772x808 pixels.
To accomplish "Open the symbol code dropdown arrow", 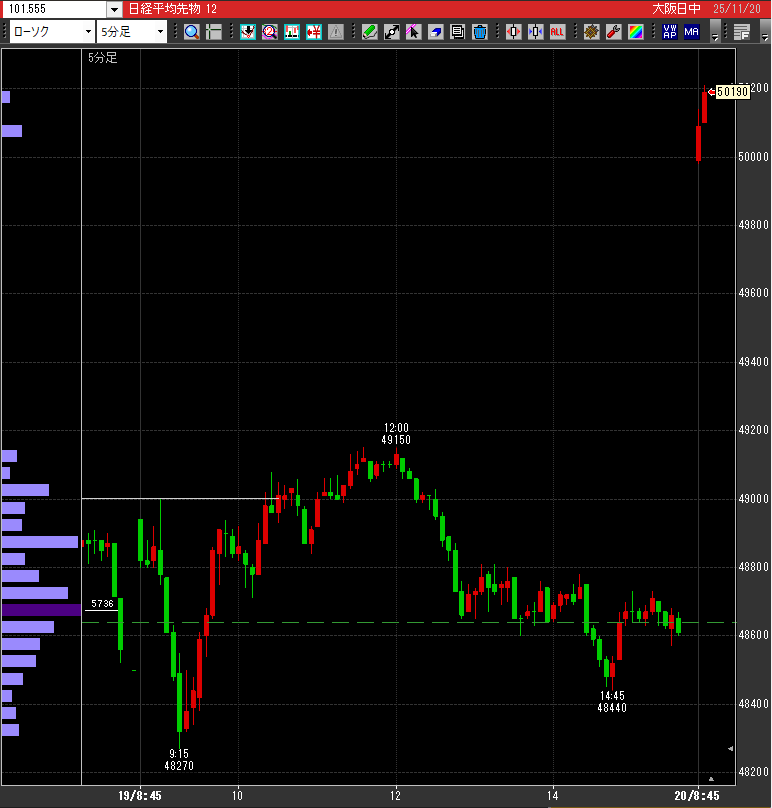I will [114, 9].
